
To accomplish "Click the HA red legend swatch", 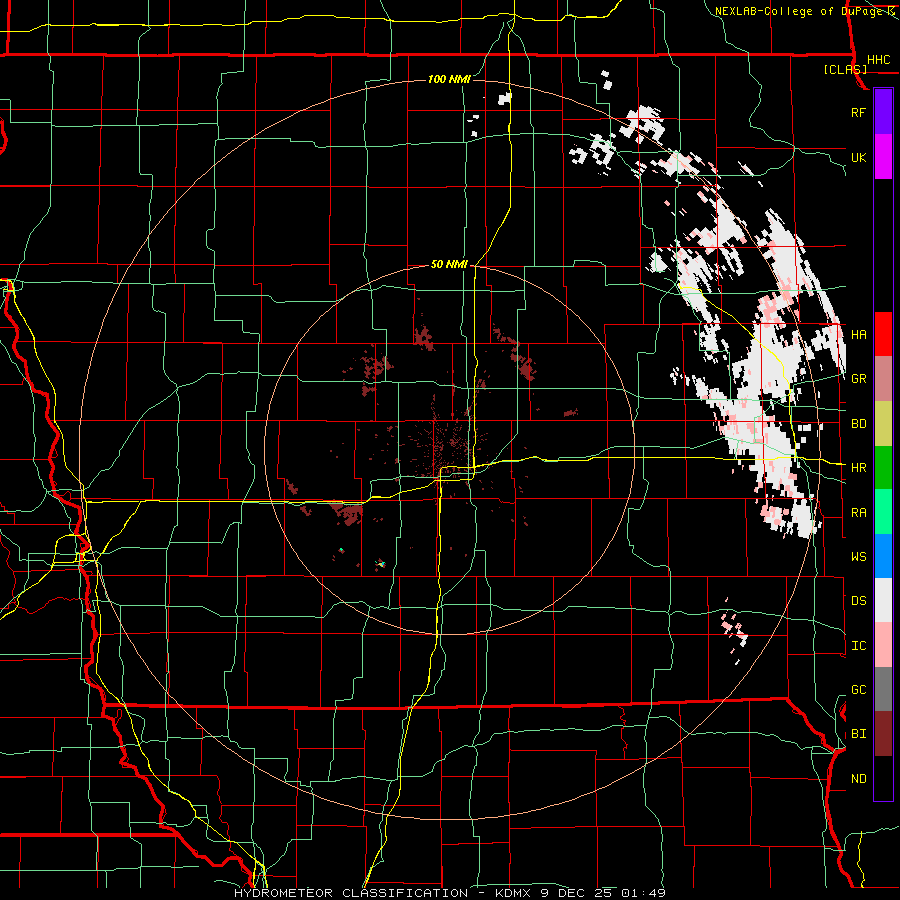I will click(x=883, y=334).
